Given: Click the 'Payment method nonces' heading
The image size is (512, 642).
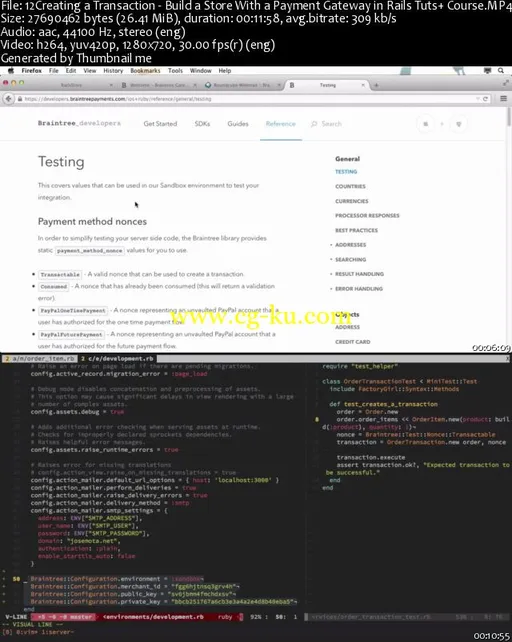Looking at the screenshot, I should pyautogui.click(x=92, y=222).
